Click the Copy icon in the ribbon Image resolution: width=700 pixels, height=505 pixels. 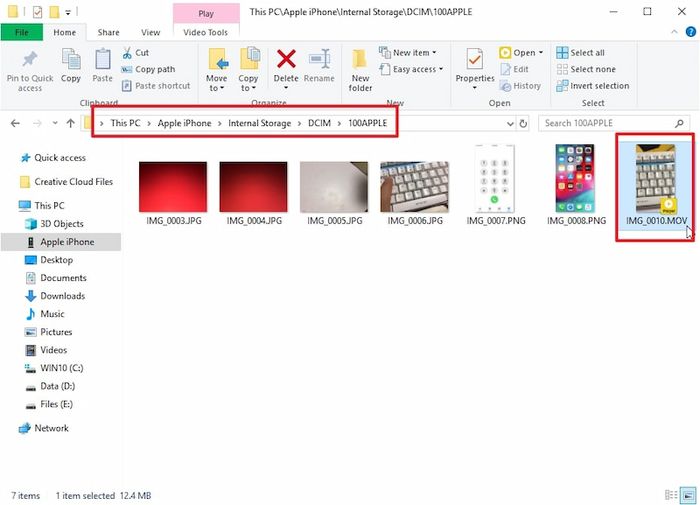coord(71,62)
